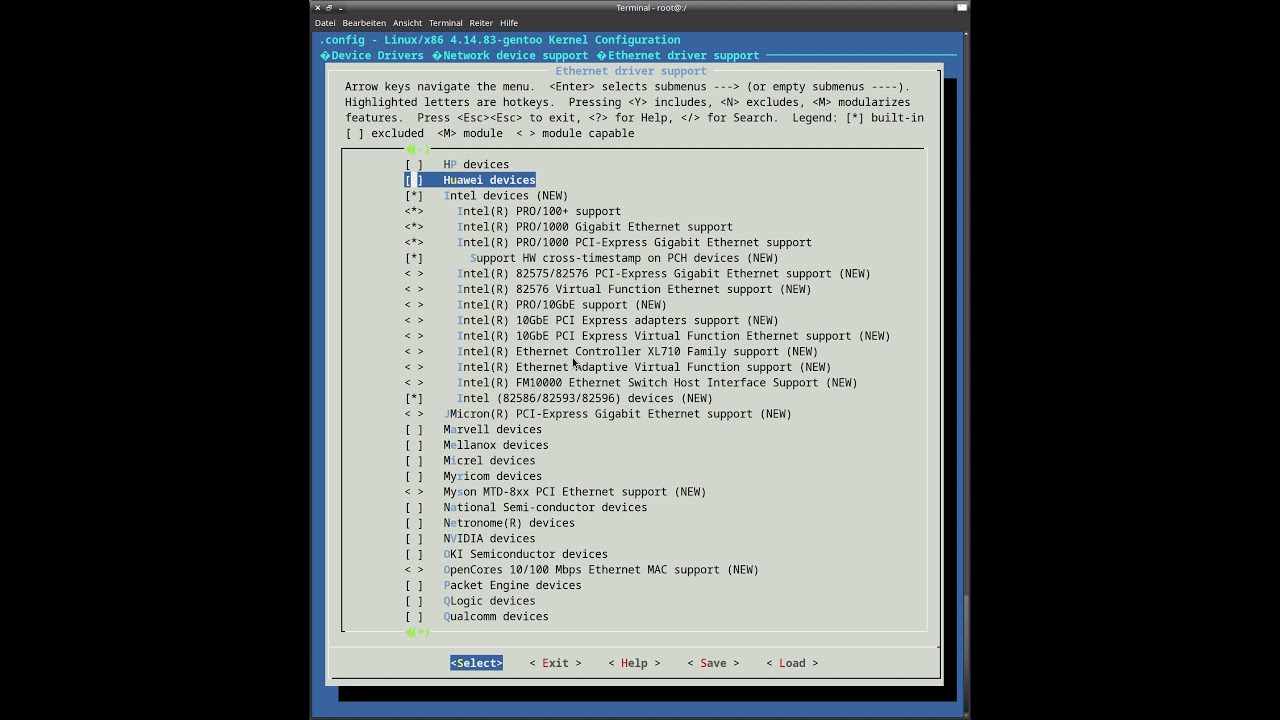The width and height of the screenshot is (1280, 720).
Task: Select Intel(R) 10GbE PCI Express adapters support
Action: (618, 320)
